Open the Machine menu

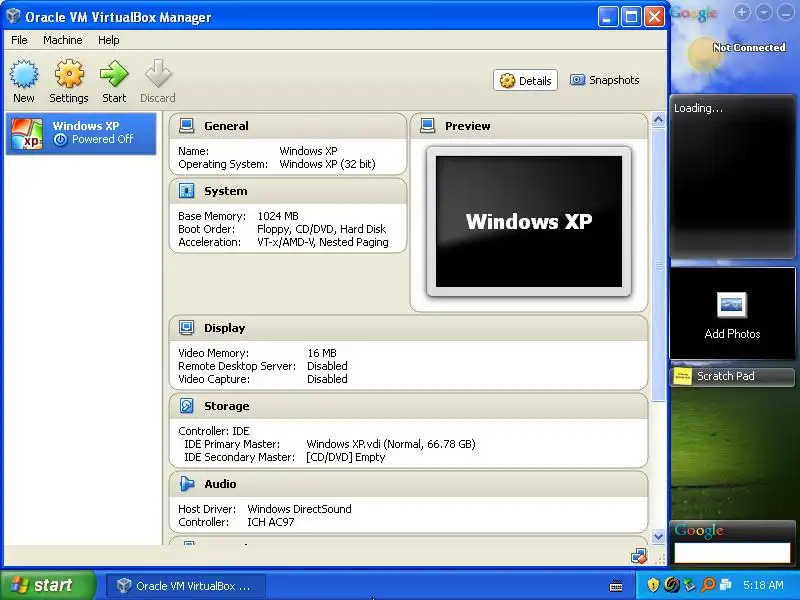63,40
